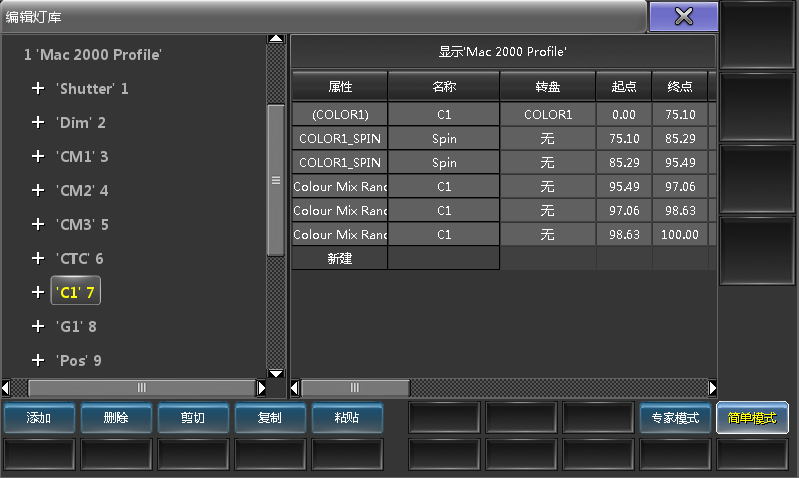Expand the 'Dim' 2 tree node
799x478 pixels.
coord(38,122)
